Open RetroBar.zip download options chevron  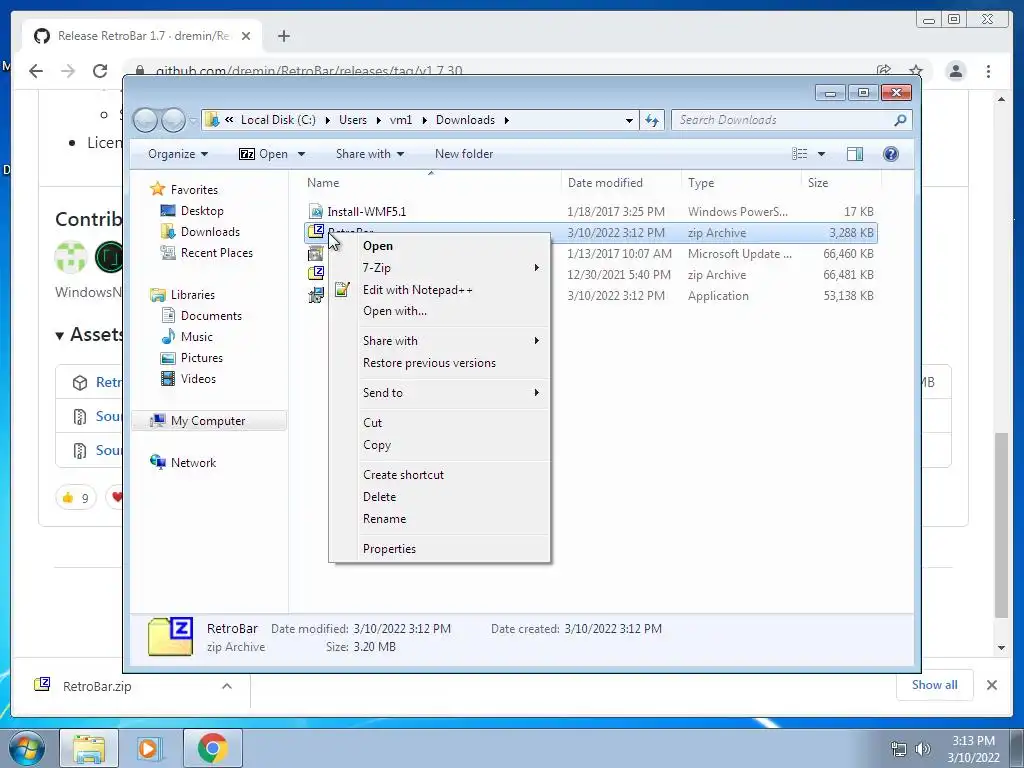pos(227,686)
